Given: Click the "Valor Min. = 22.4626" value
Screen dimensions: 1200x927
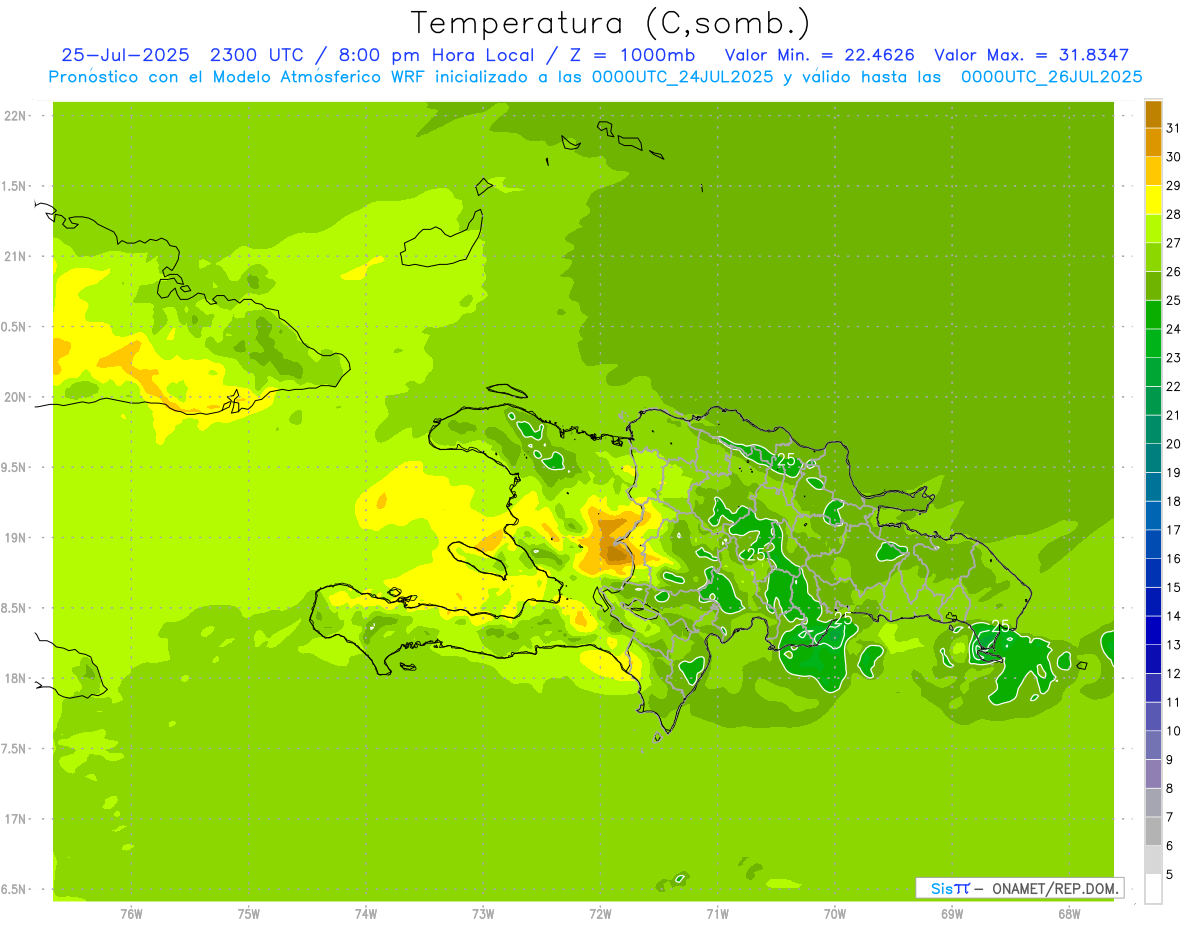Looking at the screenshot, I should 819,55.
